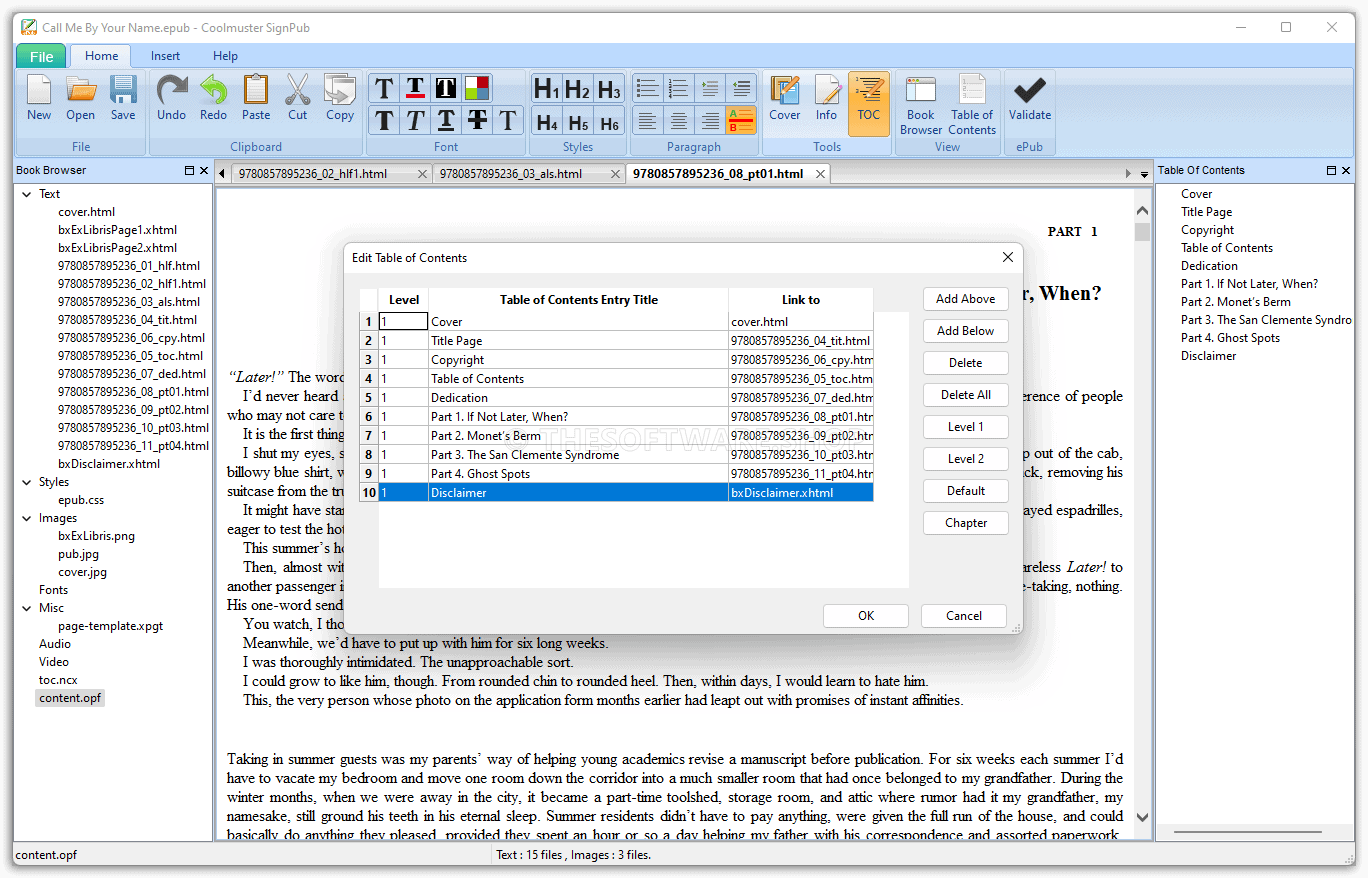Viewport: 1368px width, 878px height.
Task: Align paragraph right
Action: point(710,120)
